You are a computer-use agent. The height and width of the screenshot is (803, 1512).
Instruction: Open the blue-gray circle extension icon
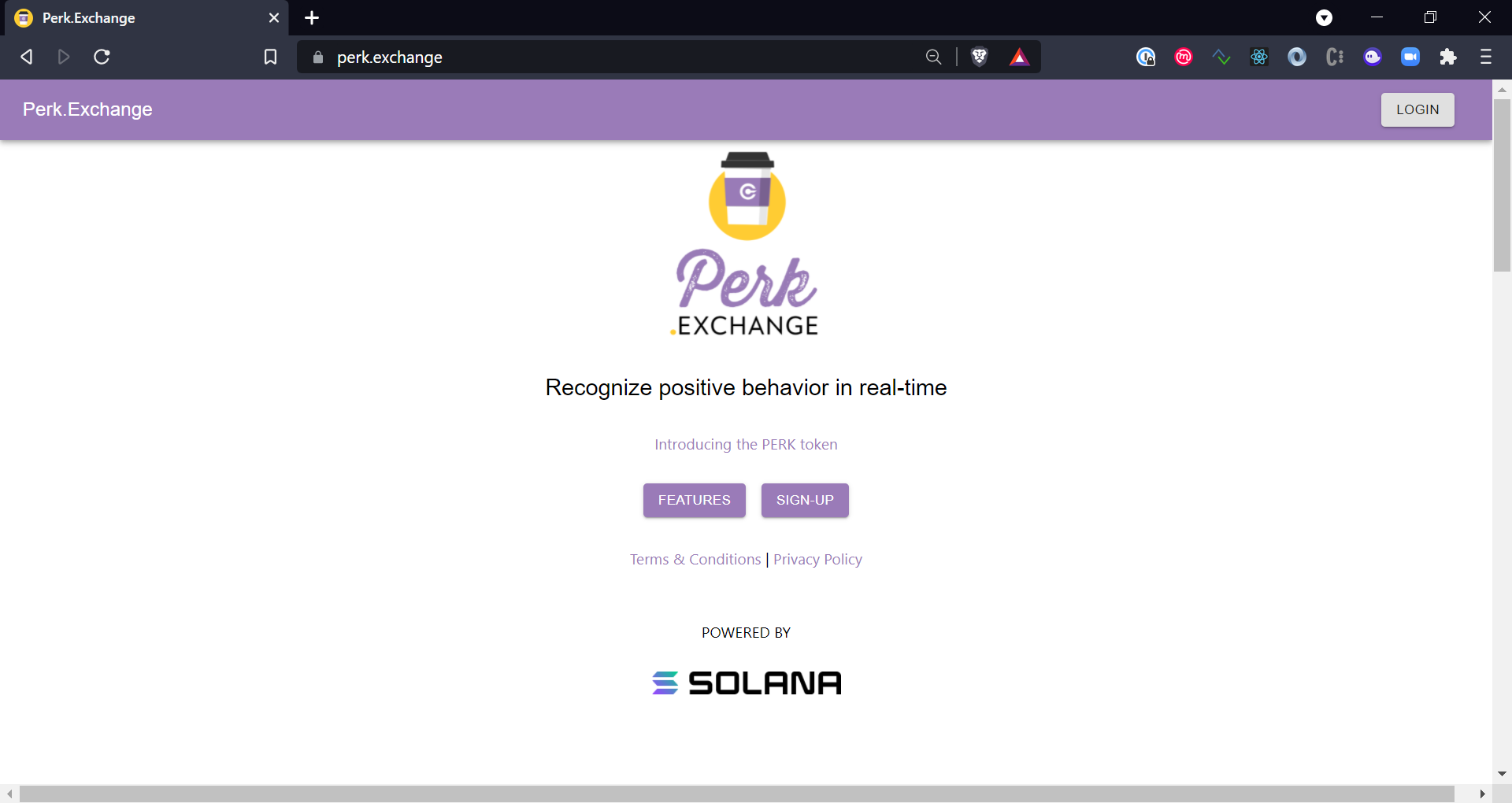[1297, 57]
